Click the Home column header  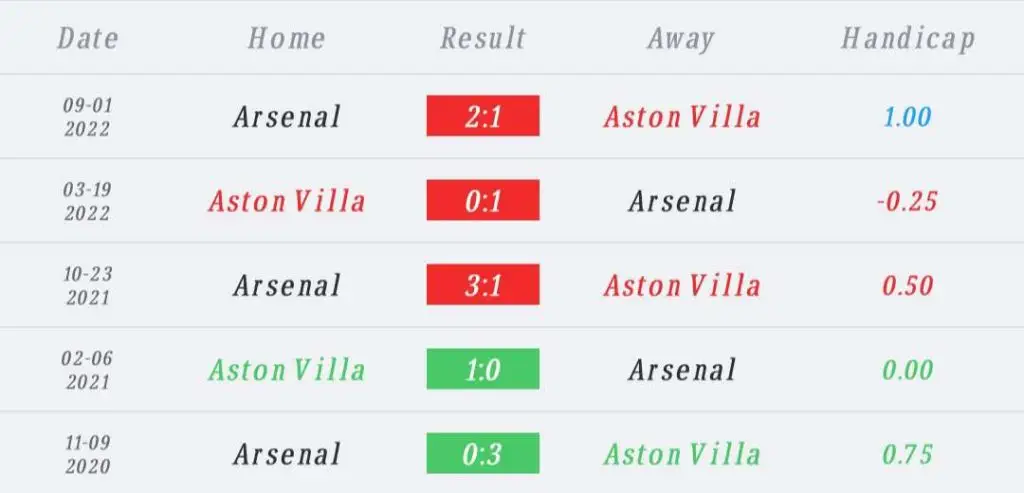coord(286,38)
